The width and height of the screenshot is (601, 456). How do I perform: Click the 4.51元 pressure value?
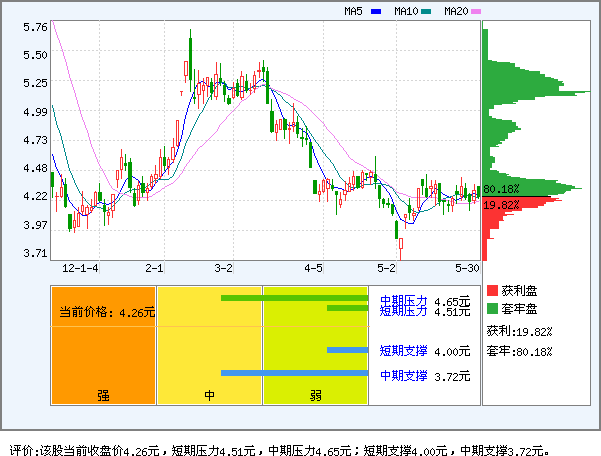pos(452,312)
